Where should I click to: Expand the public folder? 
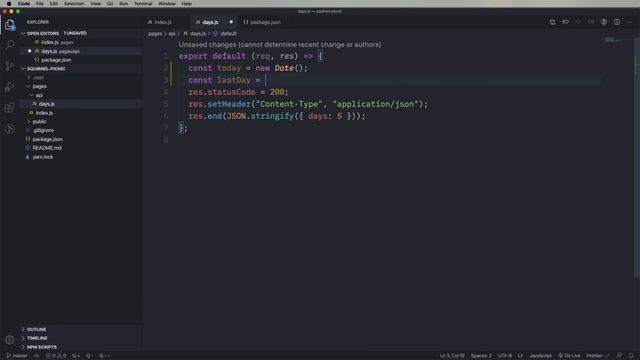(x=29, y=122)
